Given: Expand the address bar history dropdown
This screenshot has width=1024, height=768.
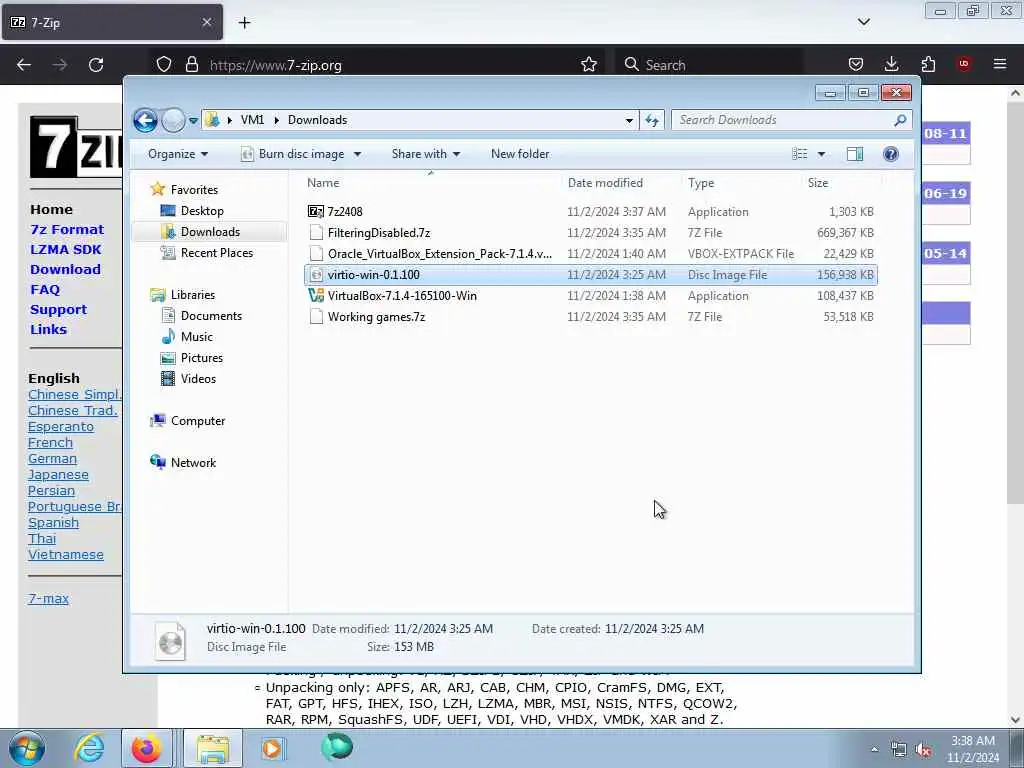Looking at the screenshot, I should click(x=629, y=120).
